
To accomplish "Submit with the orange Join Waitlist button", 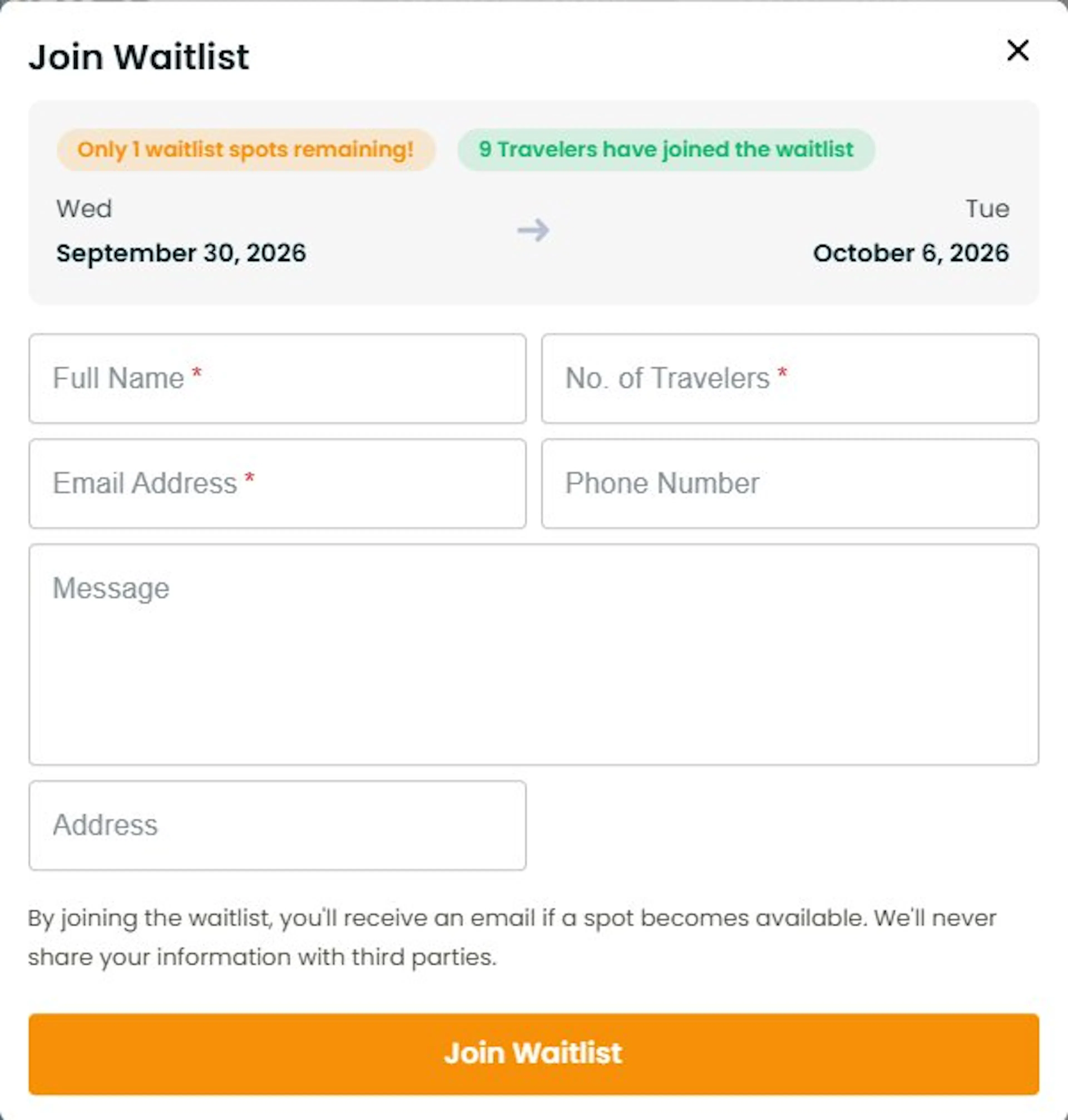I will 533,1054.
